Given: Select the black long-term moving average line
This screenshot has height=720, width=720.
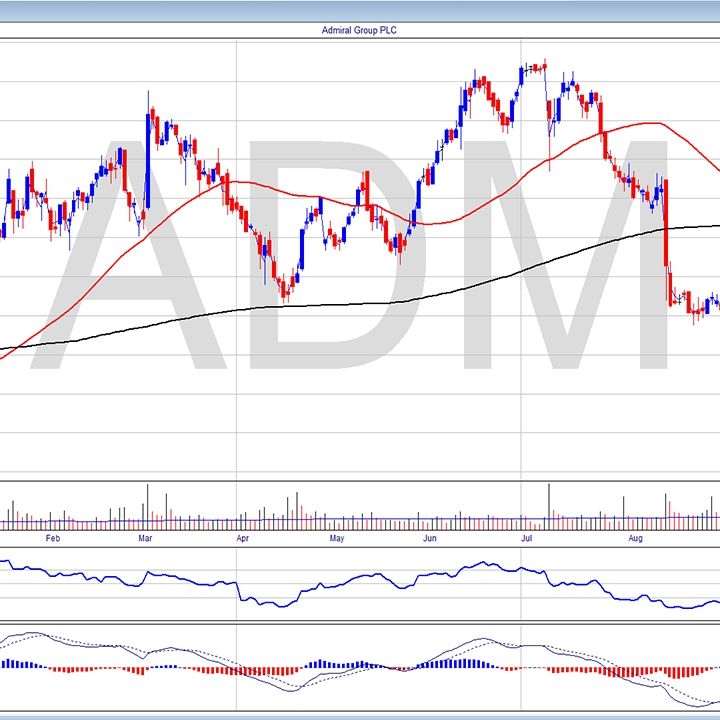Looking at the screenshot, I should 400,299.
